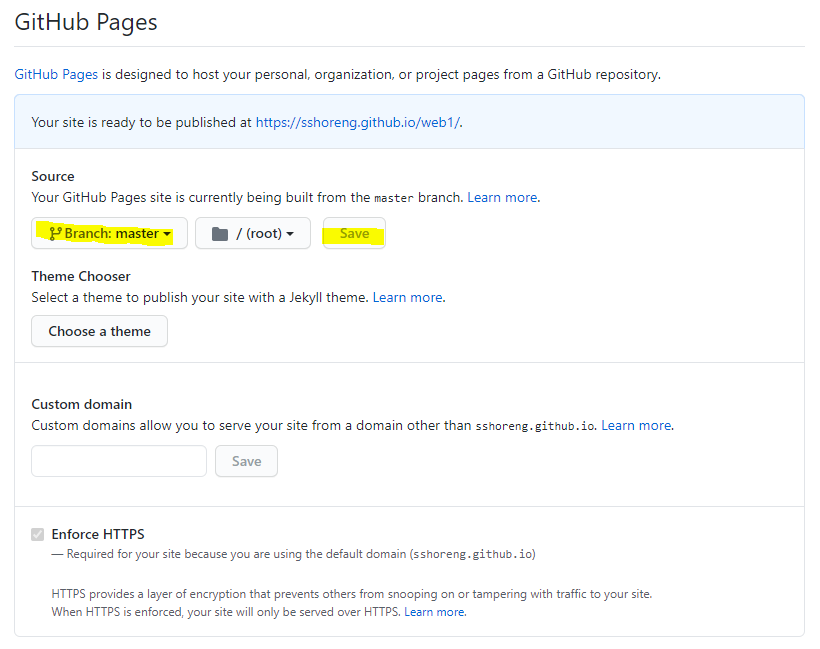This screenshot has height=649, width=820.
Task: Open the https://sshoreng.github.io/web1/ link
Action: tap(358, 122)
